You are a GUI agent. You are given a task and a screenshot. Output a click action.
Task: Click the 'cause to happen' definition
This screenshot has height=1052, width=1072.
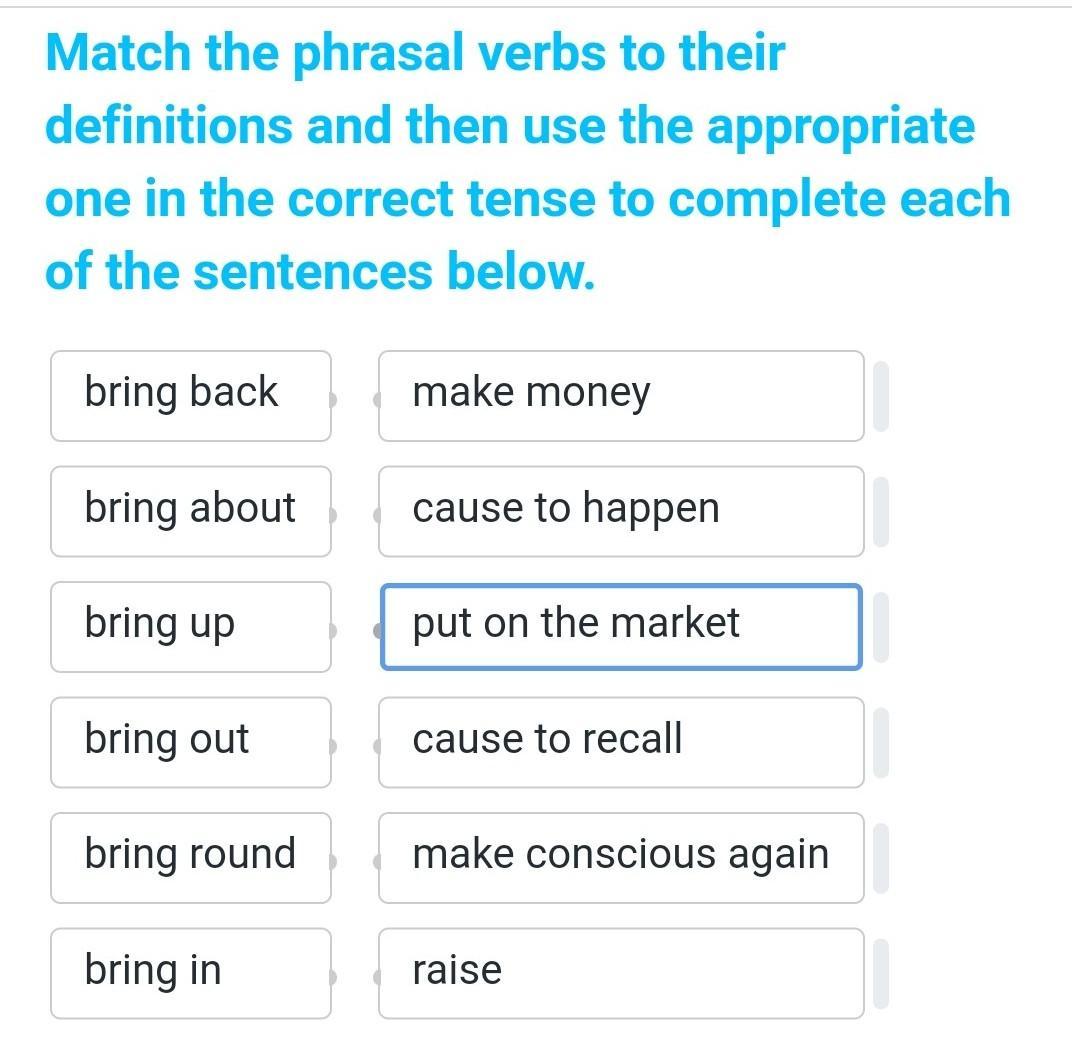[620, 511]
